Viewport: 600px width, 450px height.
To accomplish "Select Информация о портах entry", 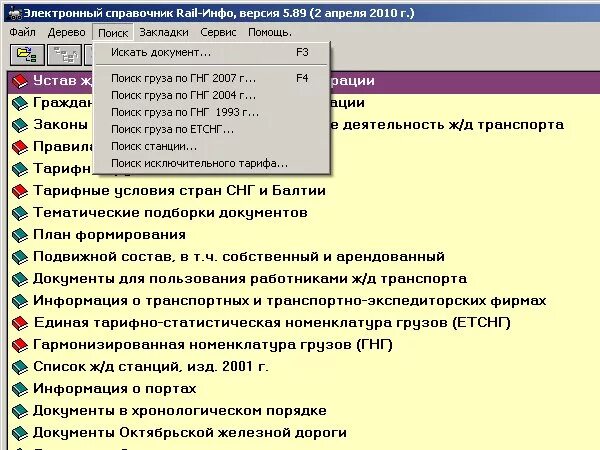I will (114, 389).
